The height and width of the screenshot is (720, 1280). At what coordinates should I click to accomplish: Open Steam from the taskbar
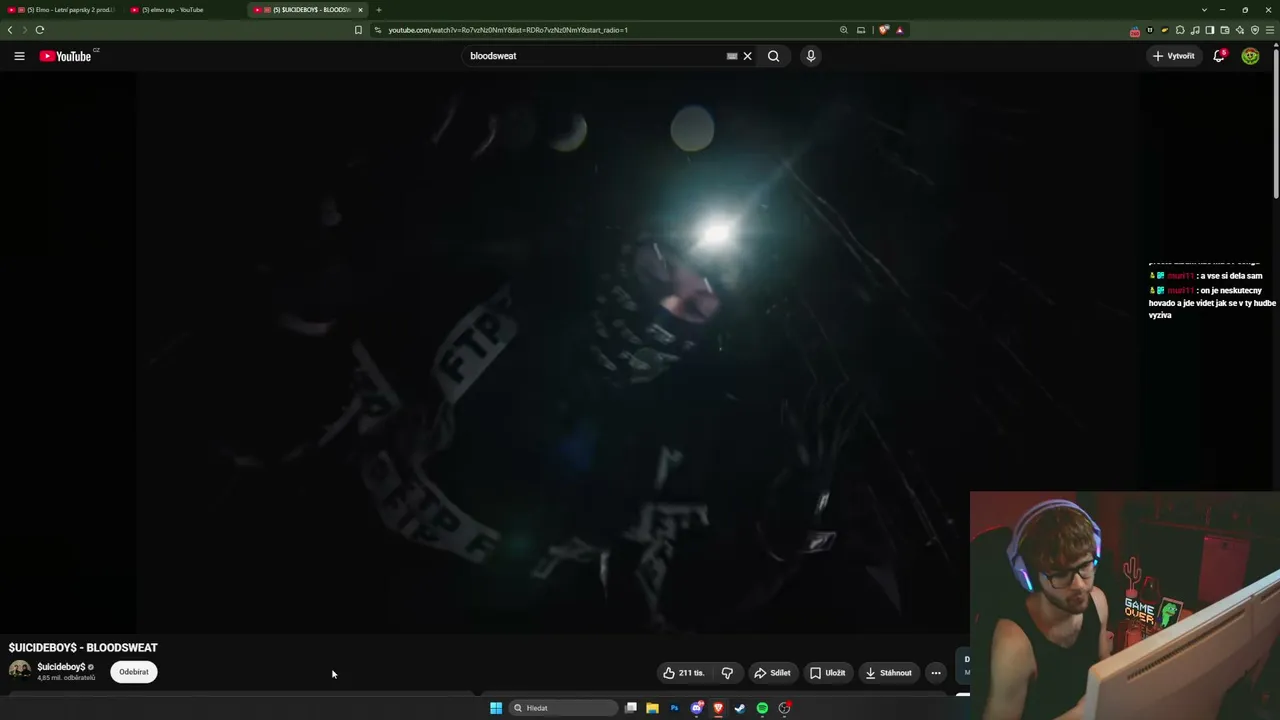click(x=740, y=708)
